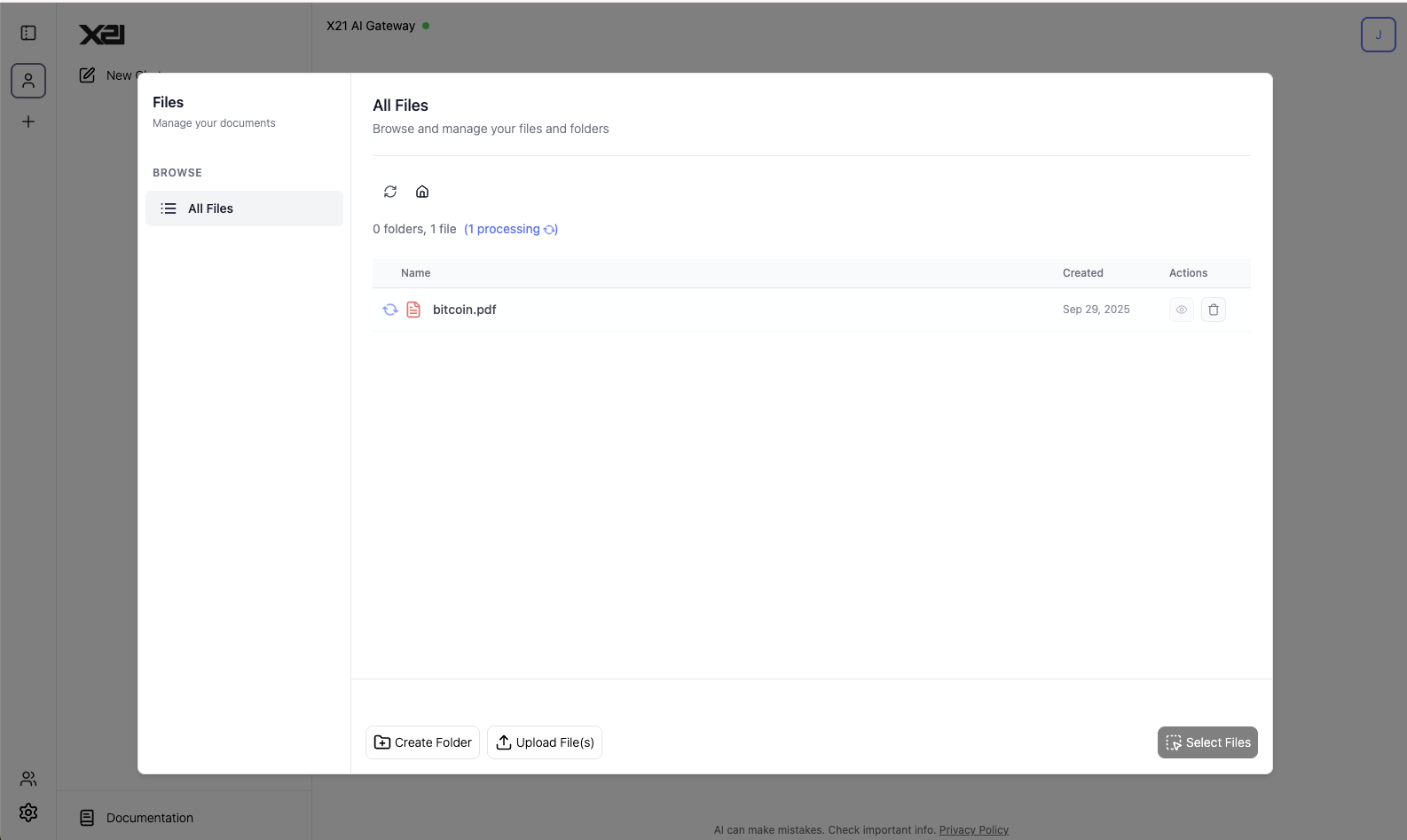1407x840 pixels.
Task: Open the J user avatar menu
Action: click(x=1378, y=35)
